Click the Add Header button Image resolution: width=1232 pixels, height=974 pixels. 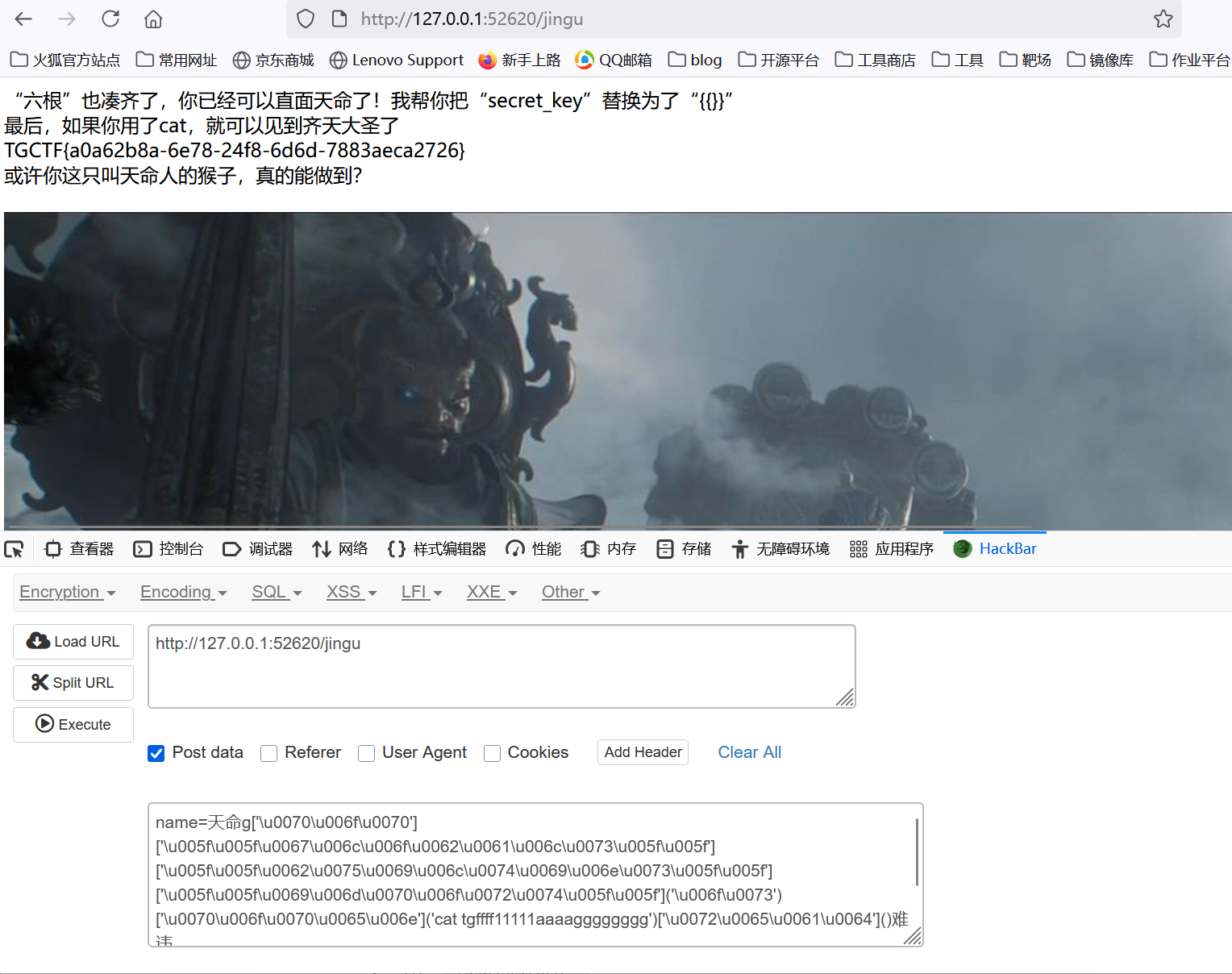643,752
